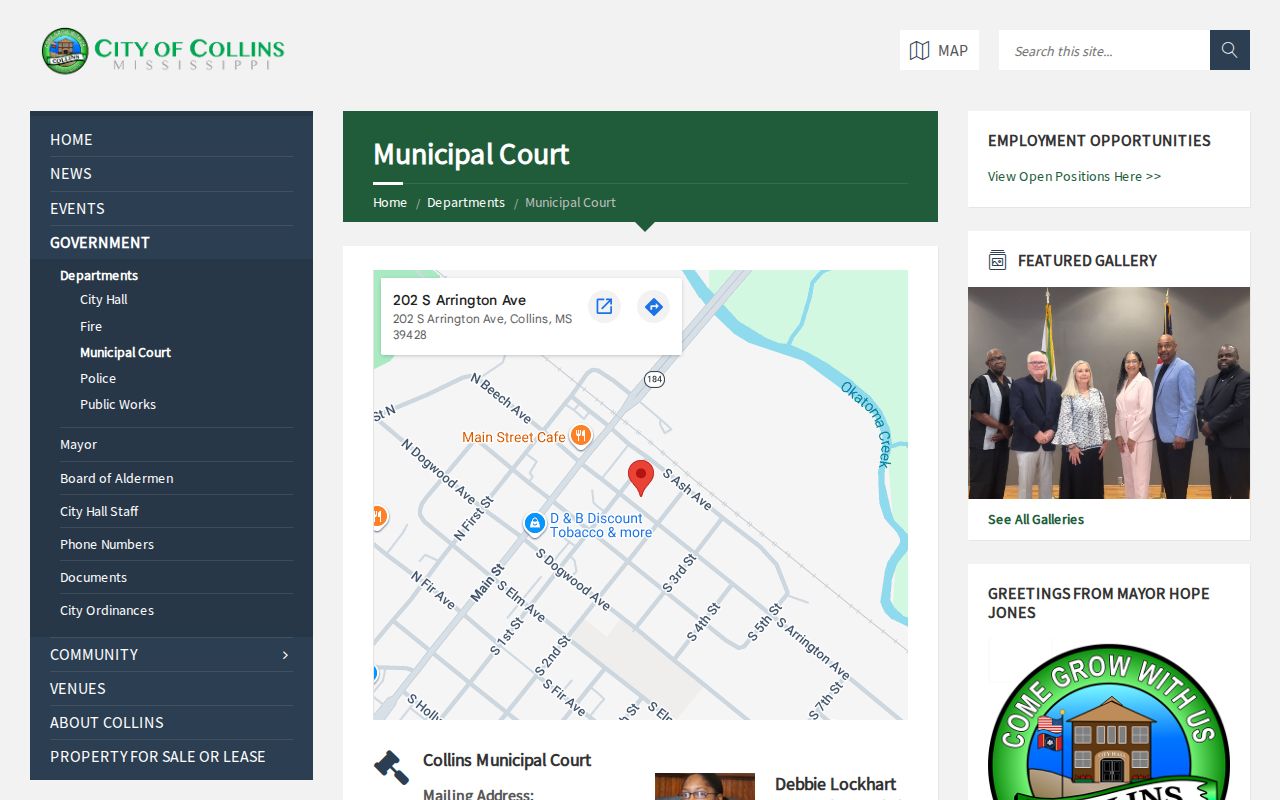Open the featured gallery group photo
Viewport: 1280px width, 800px height.
pos(1109,393)
